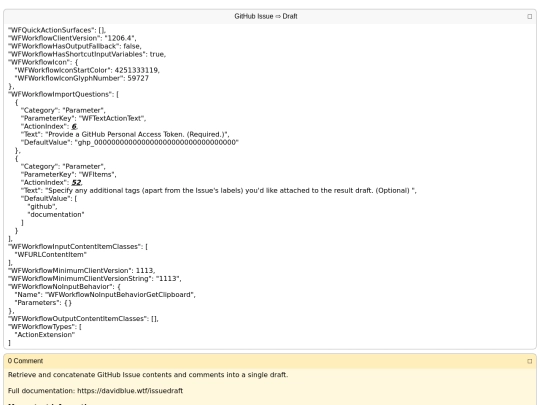Click the "WFWorkflowOutputContentItemClasses": [] line
The height and width of the screenshot is (405, 540).
[x=83, y=319]
